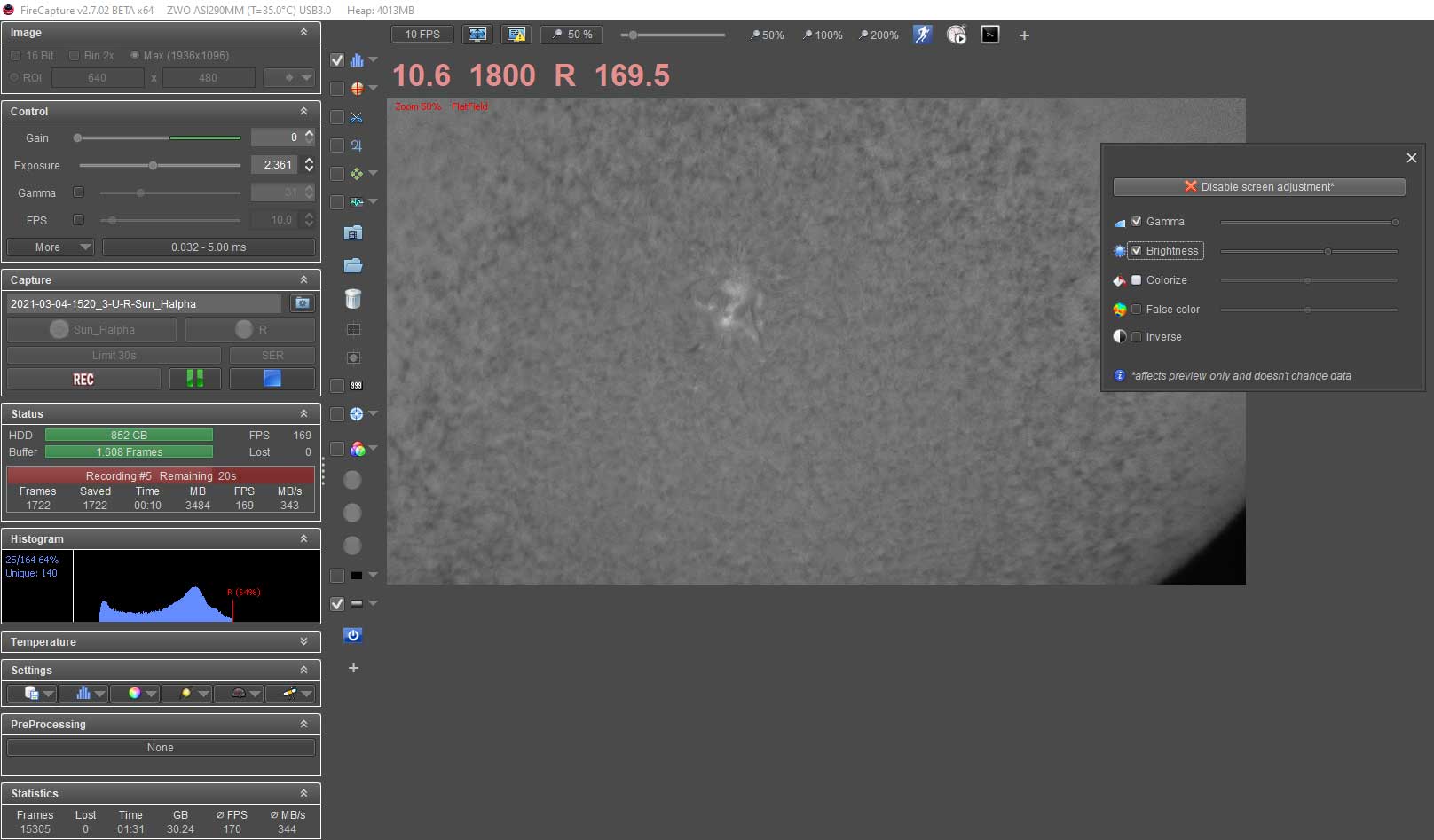Expand the Temperature panel
This screenshot has width=1434, height=840.
303,642
